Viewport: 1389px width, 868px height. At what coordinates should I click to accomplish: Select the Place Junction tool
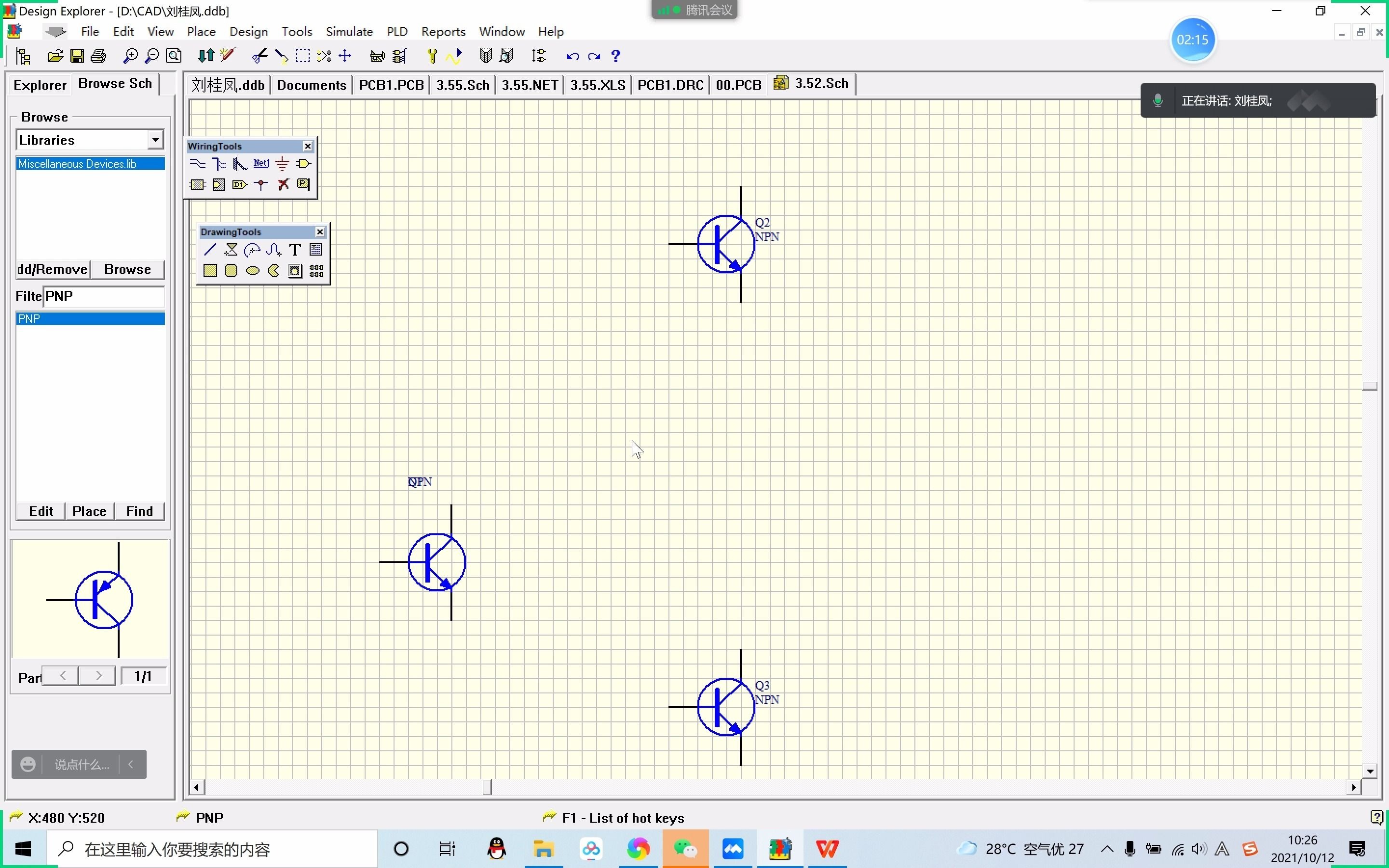click(261, 185)
